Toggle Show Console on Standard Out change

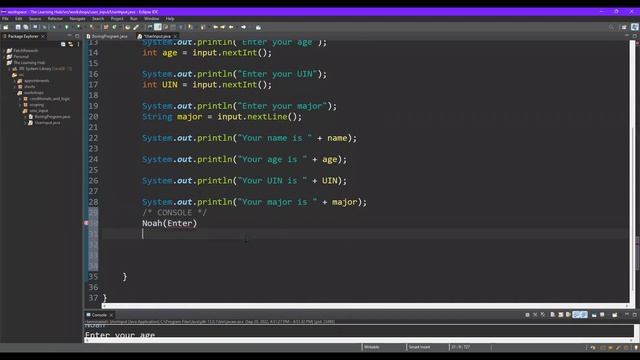(x=576, y=315)
